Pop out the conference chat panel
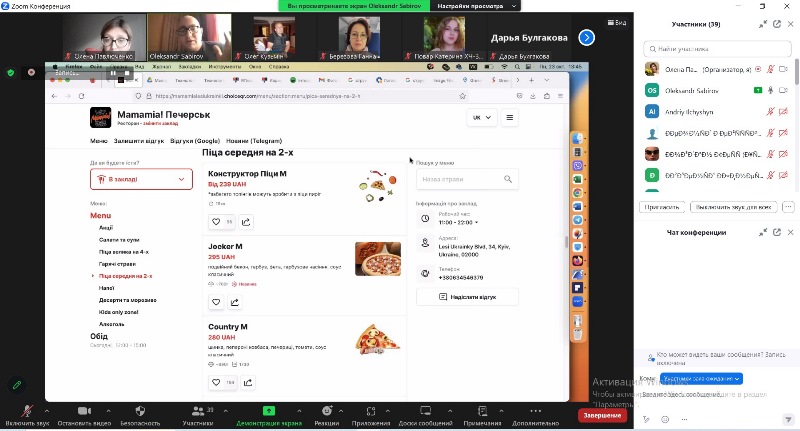Image resolution: width=800 pixels, height=431 pixels. (777, 232)
